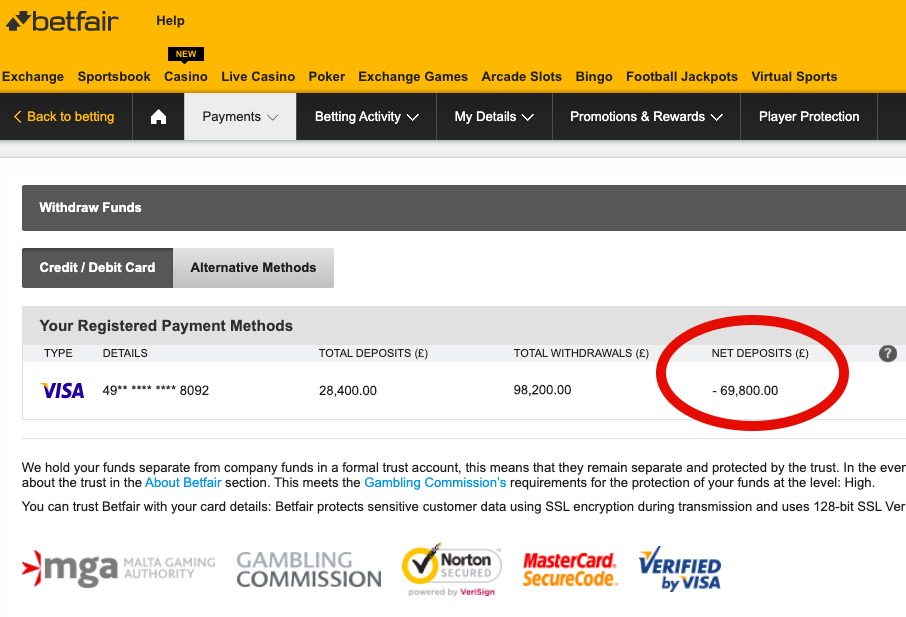Open the Exchange section
The image size is (906, 617).
click(33, 77)
